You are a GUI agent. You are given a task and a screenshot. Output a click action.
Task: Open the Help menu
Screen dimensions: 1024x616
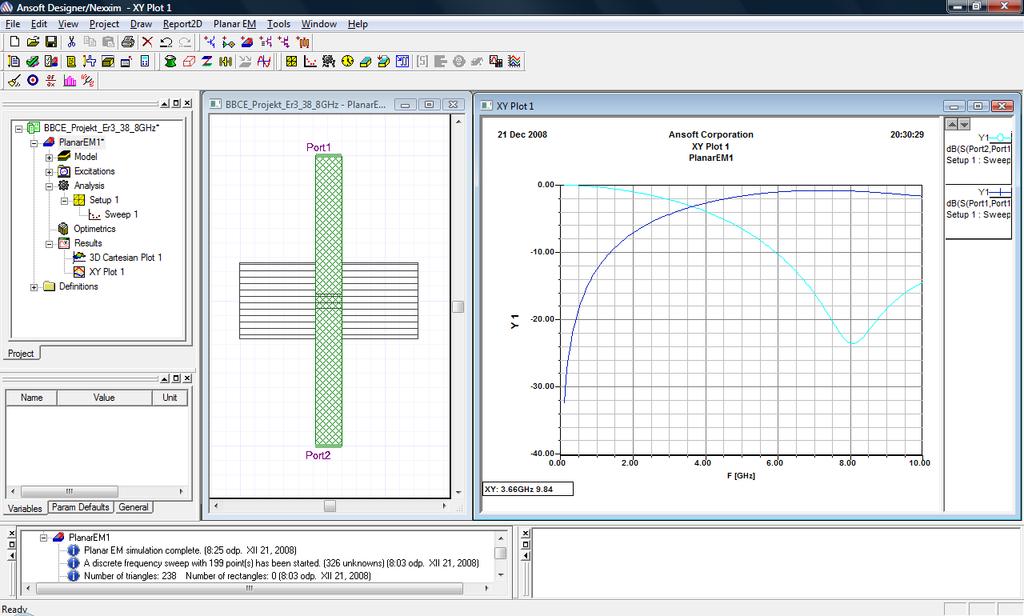pos(357,24)
